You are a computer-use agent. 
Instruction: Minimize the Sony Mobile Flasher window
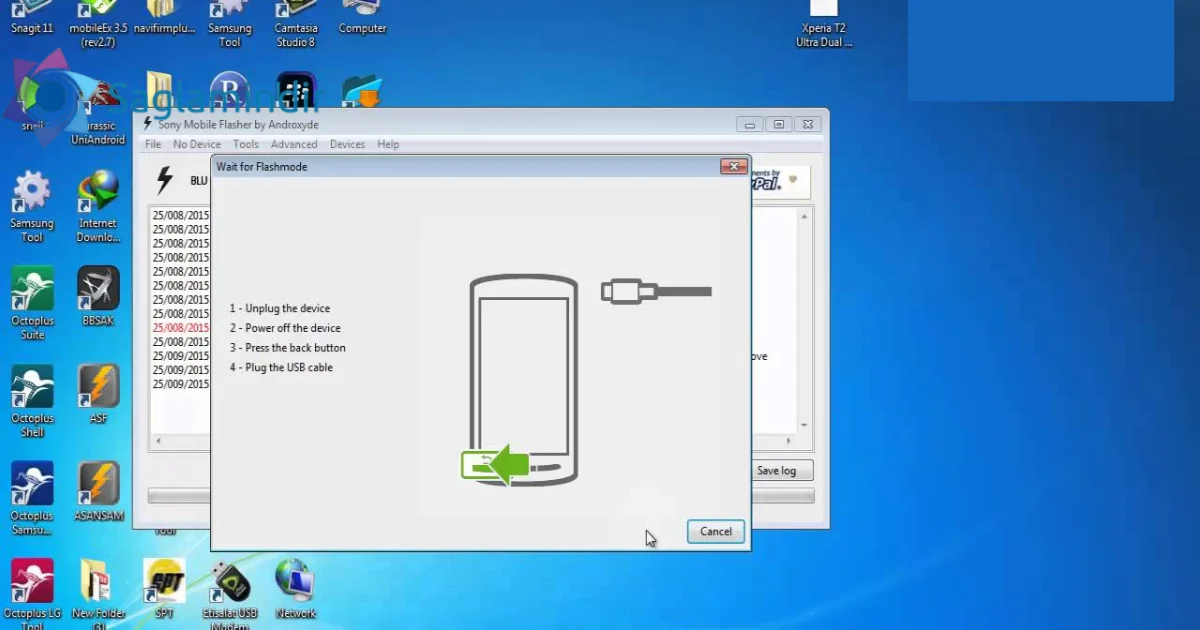click(x=751, y=124)
